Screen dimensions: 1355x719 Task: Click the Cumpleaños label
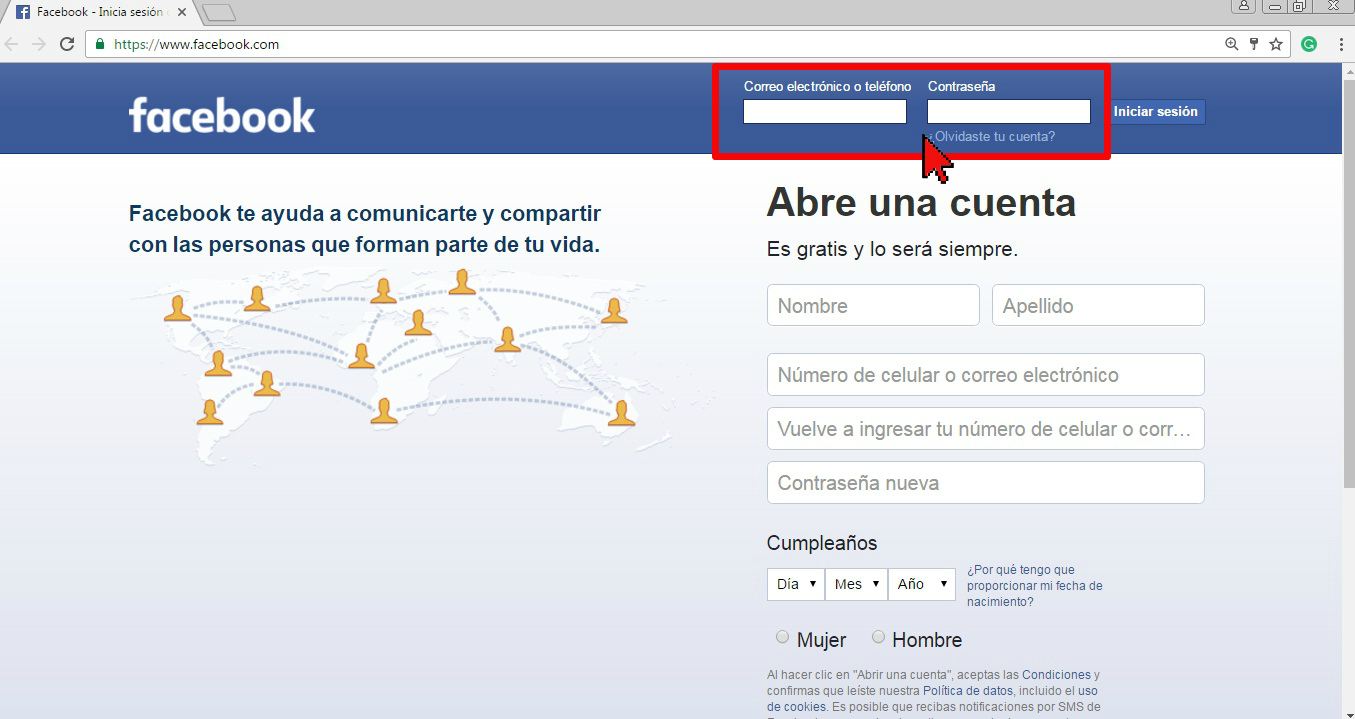coord(822,543)
